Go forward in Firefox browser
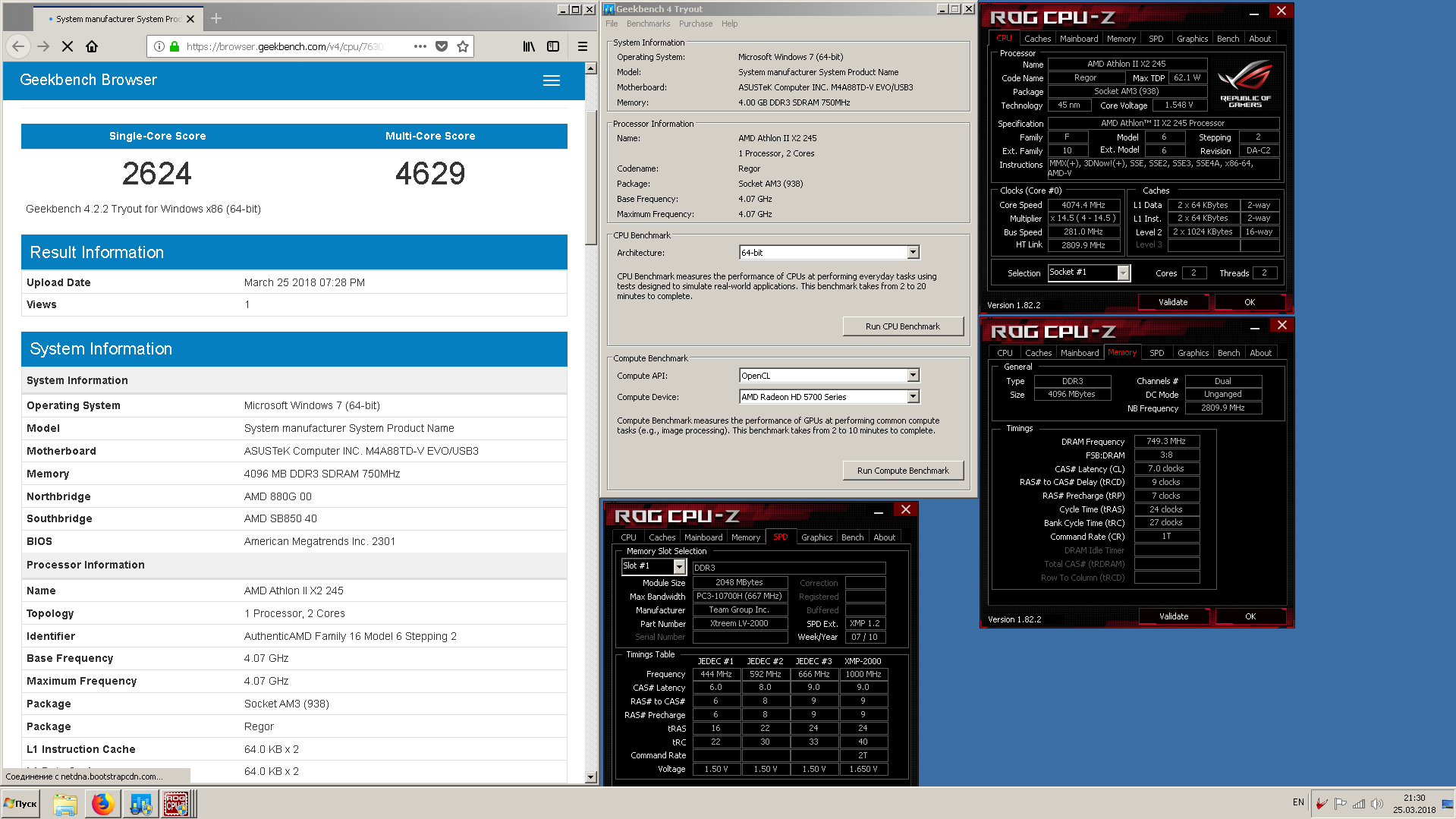Viewport: 1456px width, 819px height. (43, 46)
